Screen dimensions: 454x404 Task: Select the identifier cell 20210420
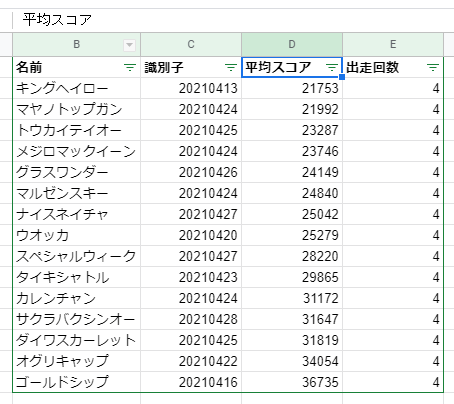(x=191, y=235)
